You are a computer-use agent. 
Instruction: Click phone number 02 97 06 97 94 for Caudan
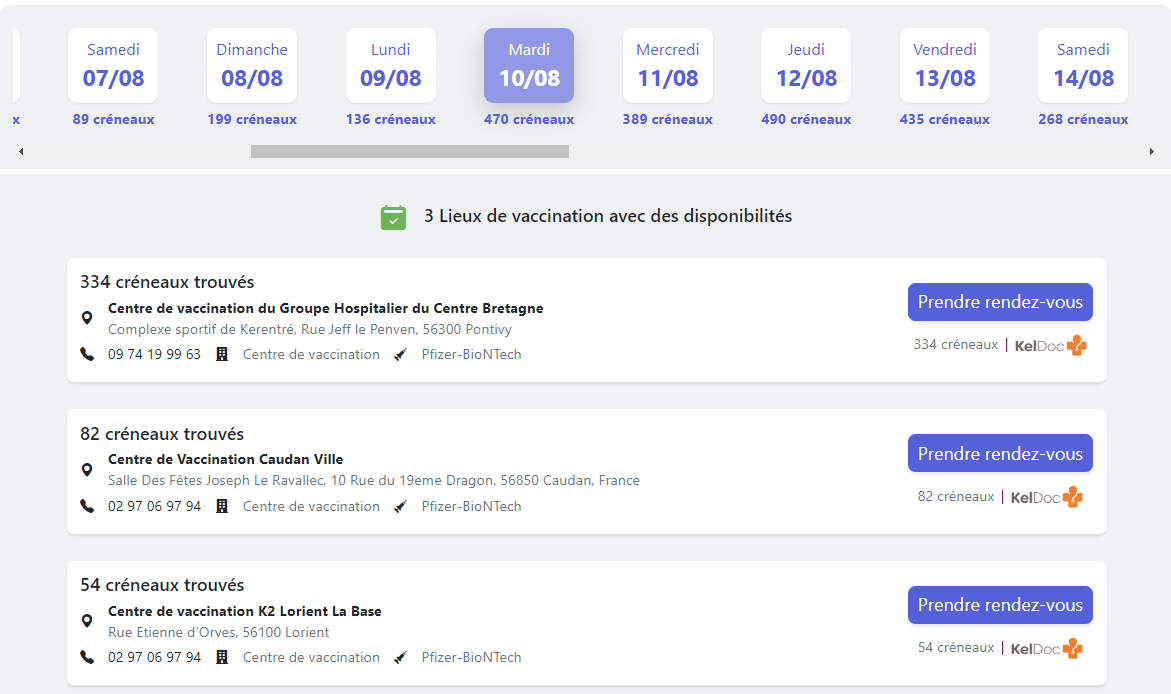(x=155, y=506)
